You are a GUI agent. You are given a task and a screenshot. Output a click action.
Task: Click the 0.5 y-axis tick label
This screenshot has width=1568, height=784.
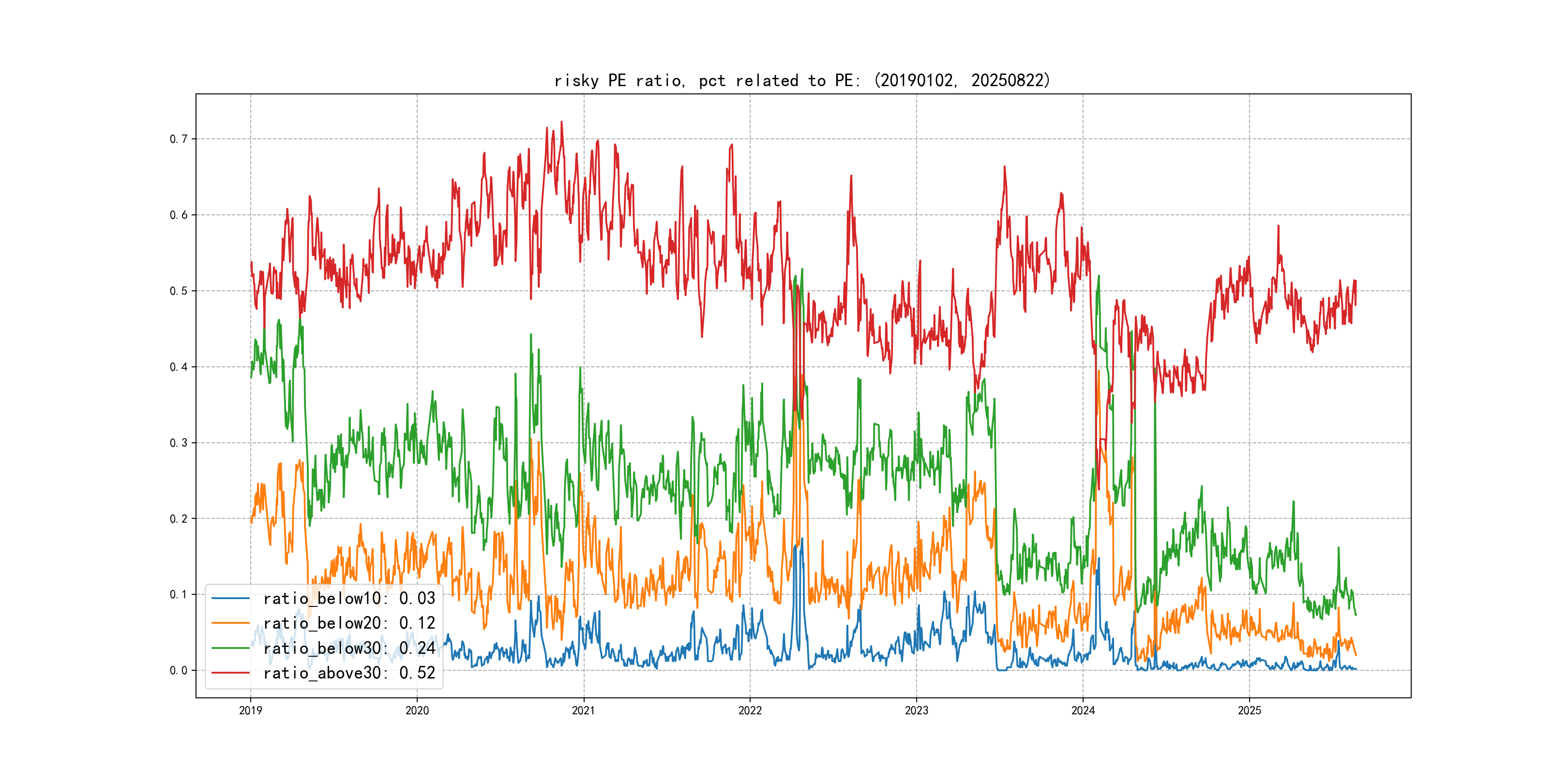[179, 291]
